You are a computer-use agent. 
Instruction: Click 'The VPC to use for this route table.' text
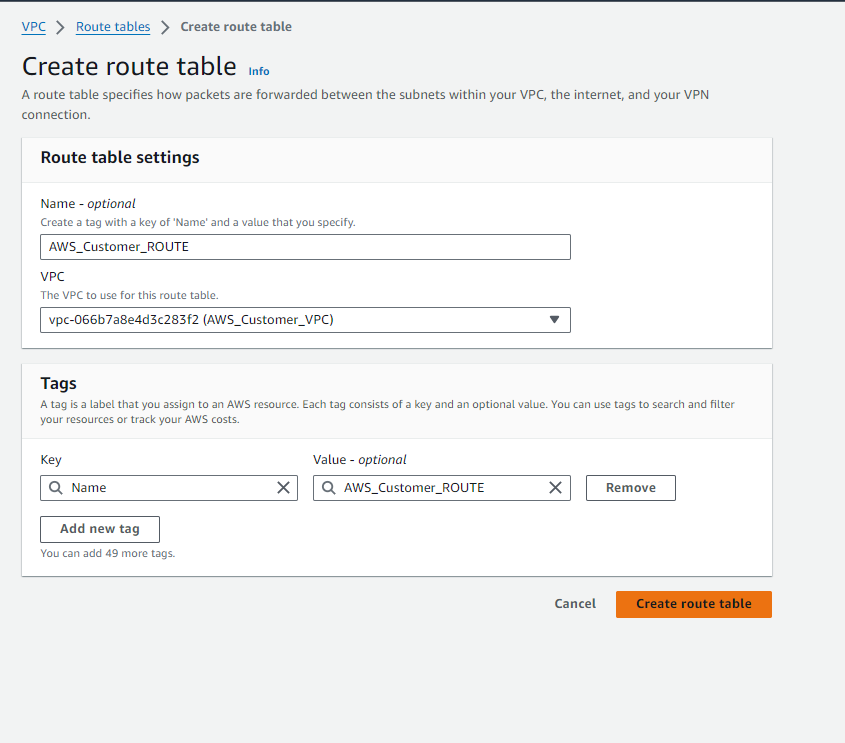(x=129, y=295)
